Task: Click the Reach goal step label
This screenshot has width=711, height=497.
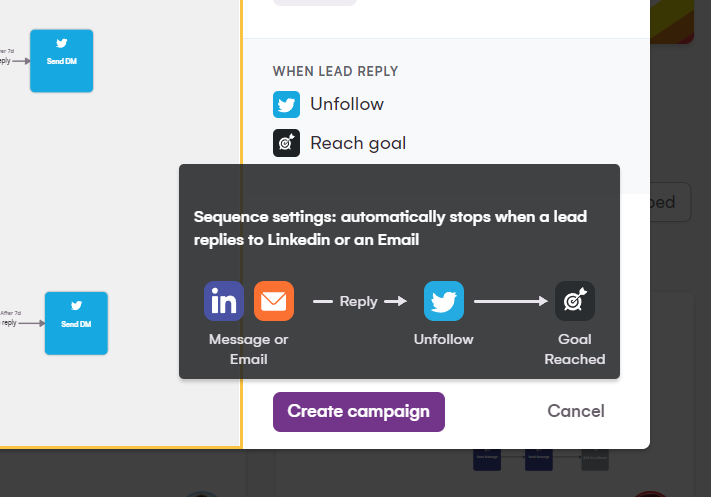Action: point(358,143)
